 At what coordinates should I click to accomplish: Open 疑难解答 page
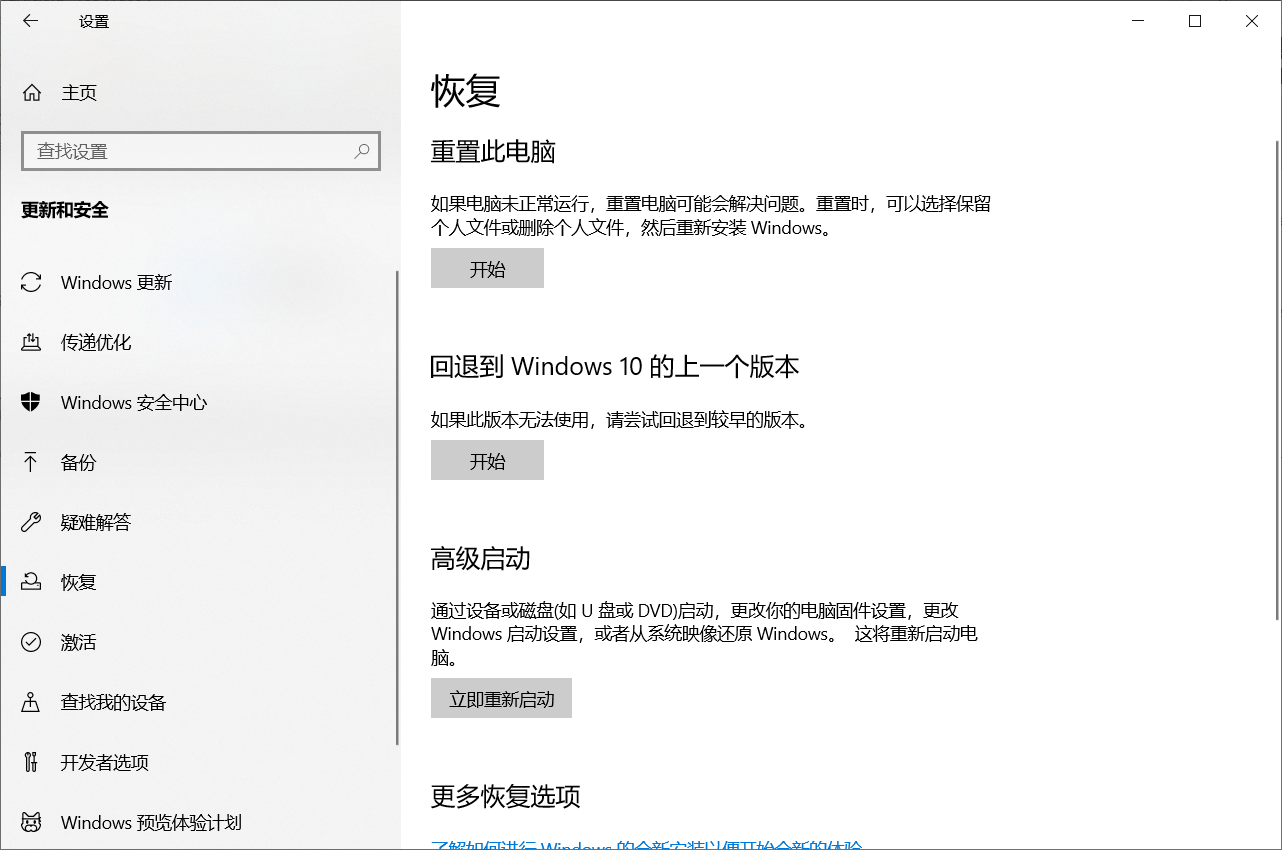pos(198,523)
